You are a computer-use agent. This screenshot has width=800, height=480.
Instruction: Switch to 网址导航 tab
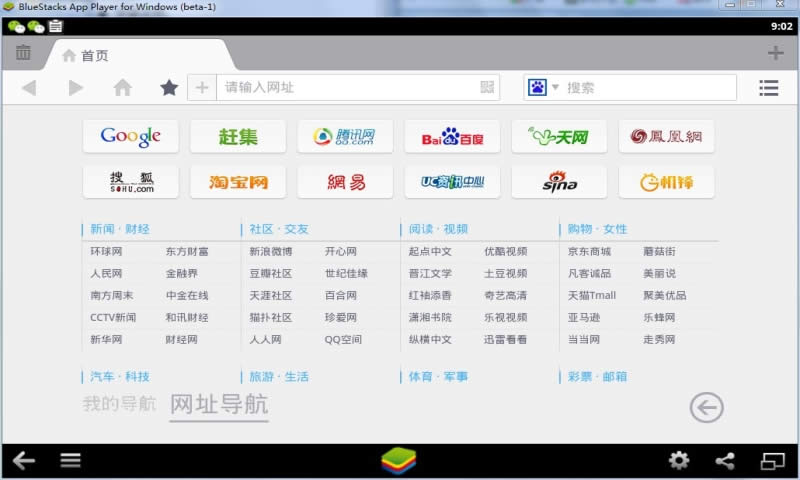219,405
